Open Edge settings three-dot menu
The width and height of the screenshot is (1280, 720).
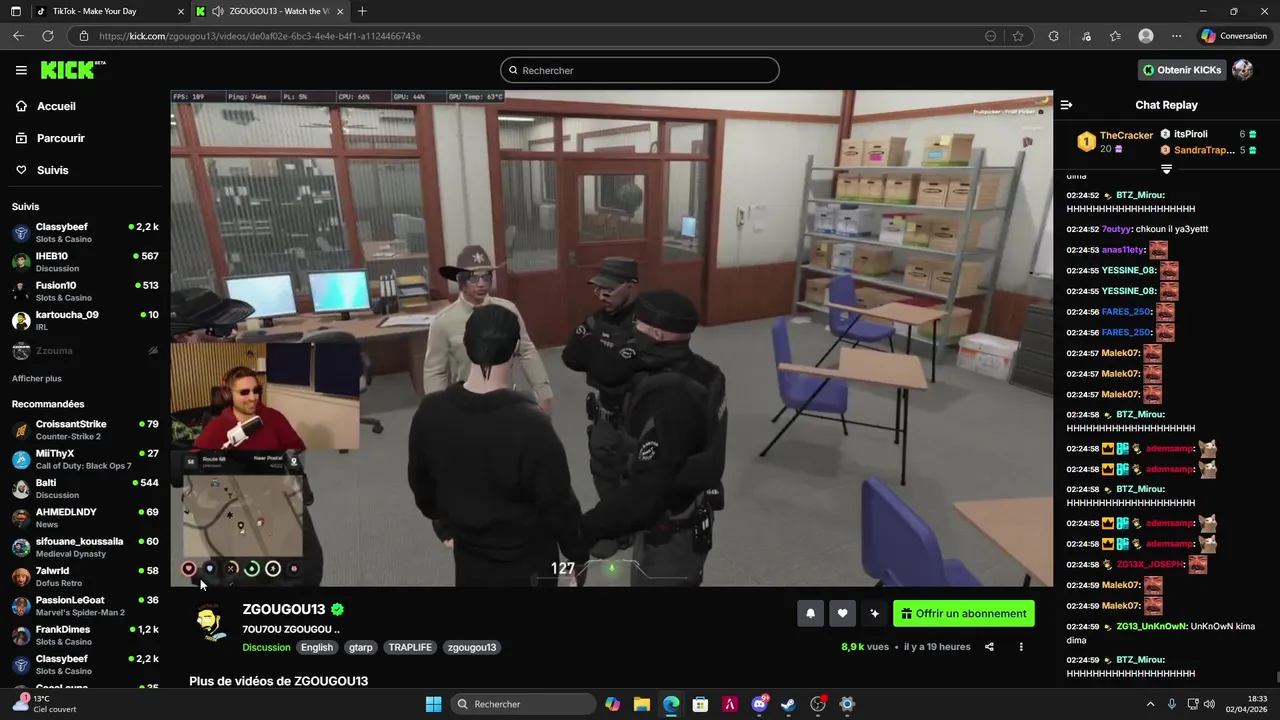point(1176,36)
